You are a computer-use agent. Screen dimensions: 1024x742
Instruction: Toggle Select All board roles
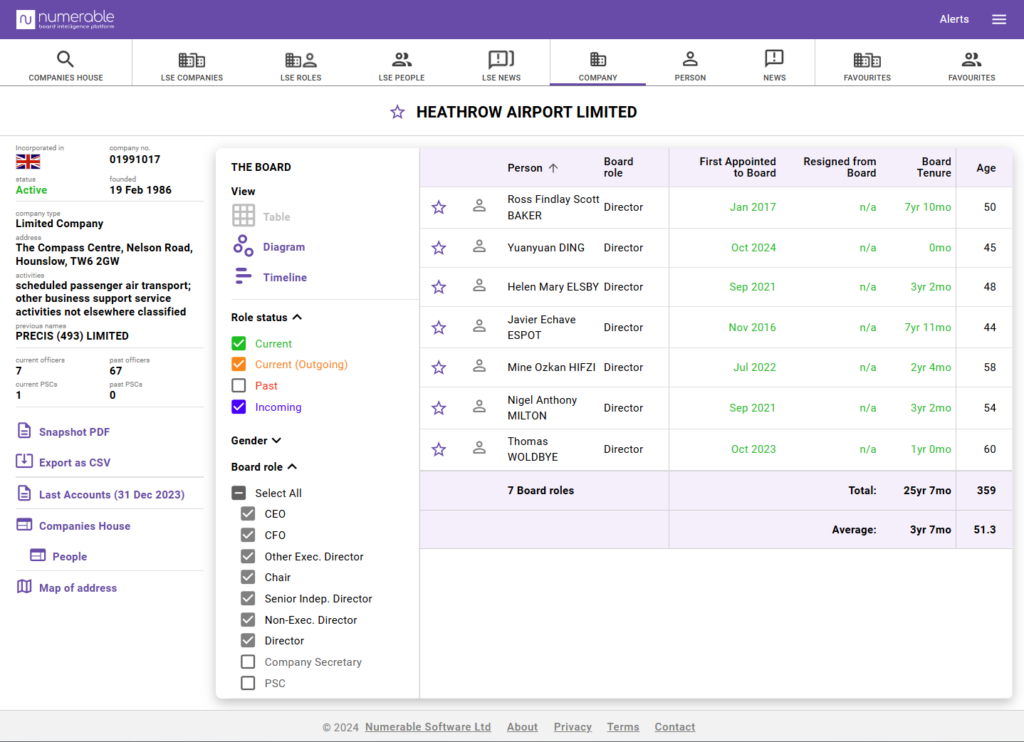[x=239, y=493]
